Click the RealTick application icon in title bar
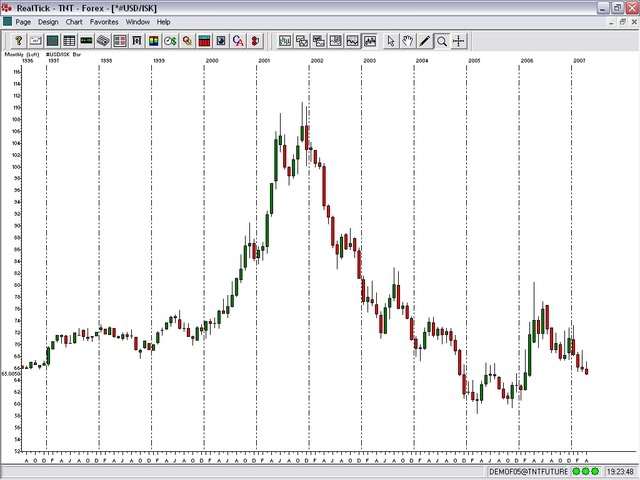 pos(7,8)
